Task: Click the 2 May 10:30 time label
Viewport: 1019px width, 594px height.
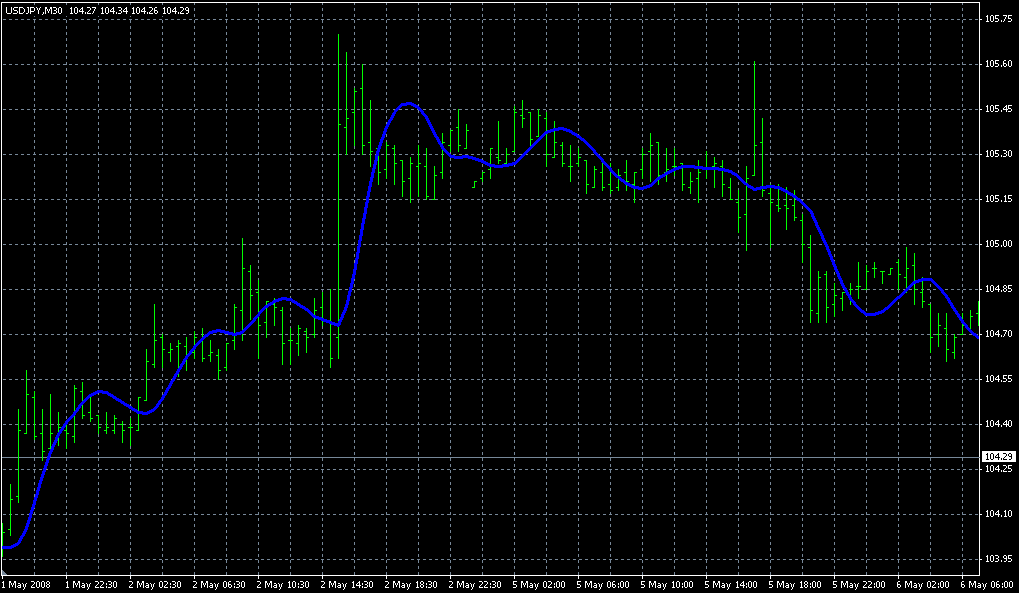Action: tap(283, 585)
